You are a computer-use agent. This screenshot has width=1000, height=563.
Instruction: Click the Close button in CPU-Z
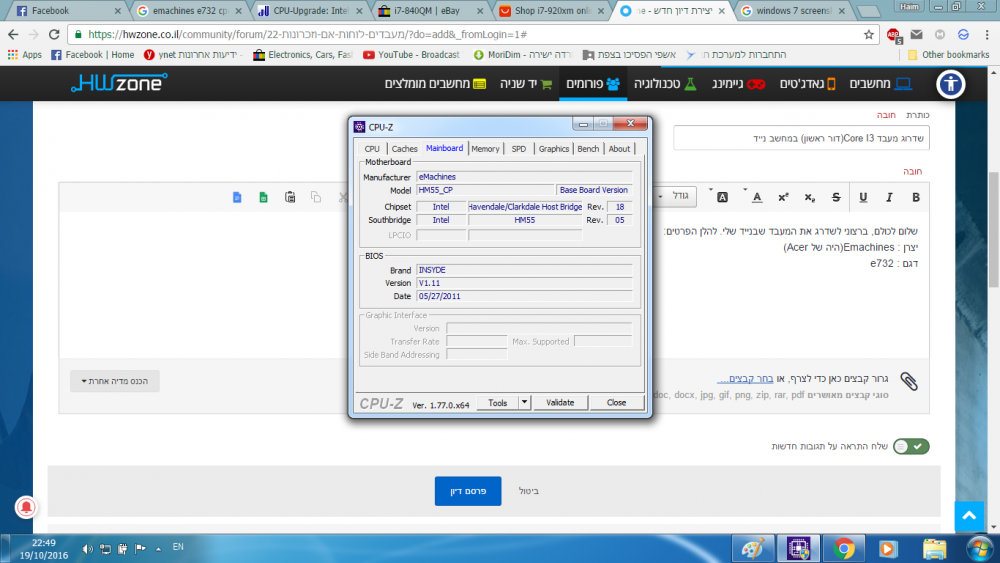(x=616, y=403)
